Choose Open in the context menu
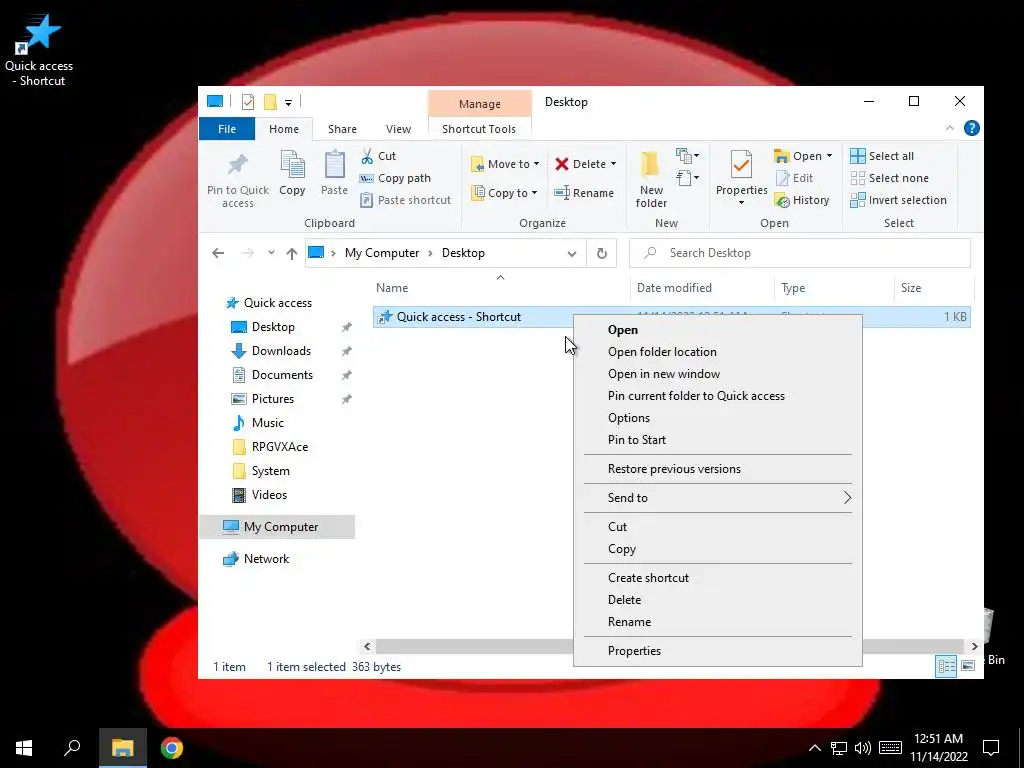This screenshot has width=1024, height=768. [718, 330]
